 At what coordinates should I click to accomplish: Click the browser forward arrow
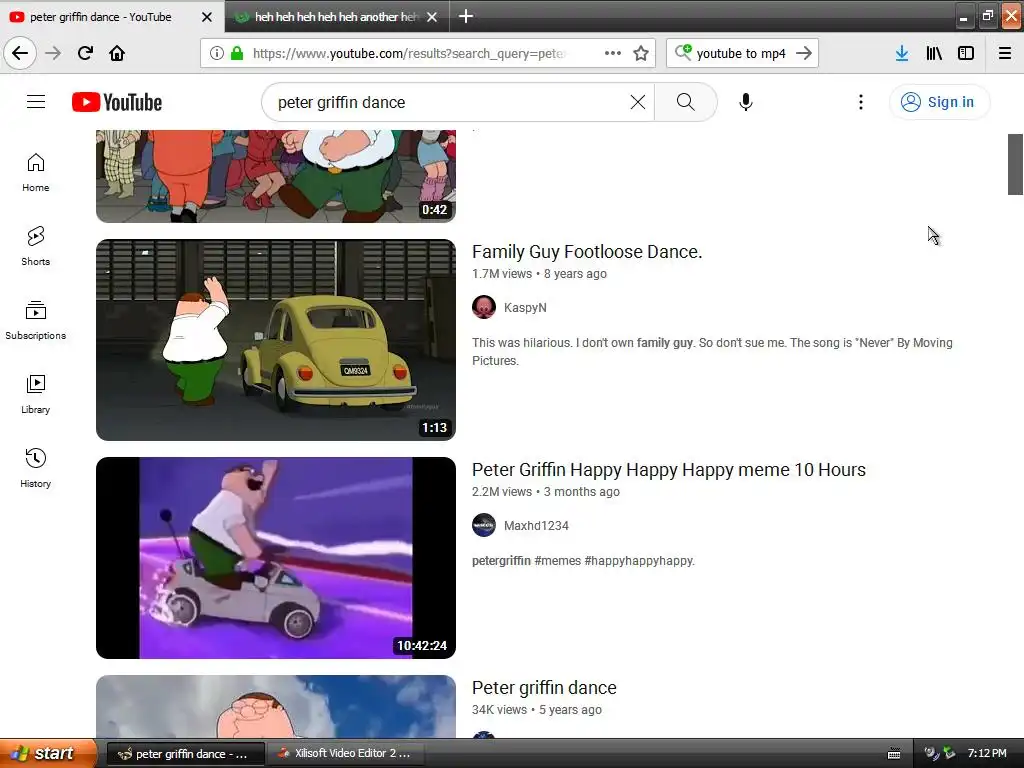pos(54,53)
